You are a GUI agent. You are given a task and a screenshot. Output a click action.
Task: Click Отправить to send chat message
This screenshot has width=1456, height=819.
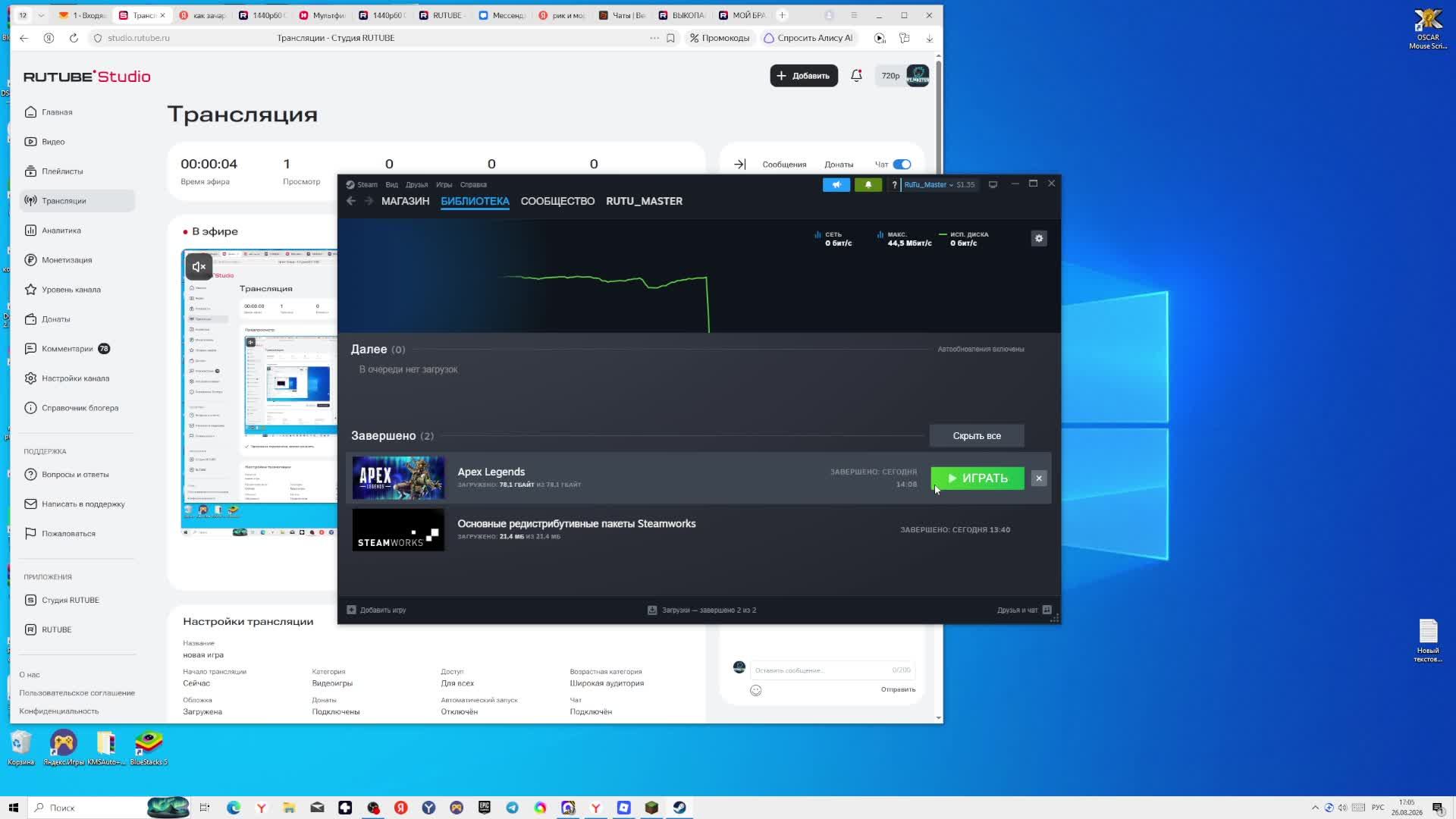898,689
